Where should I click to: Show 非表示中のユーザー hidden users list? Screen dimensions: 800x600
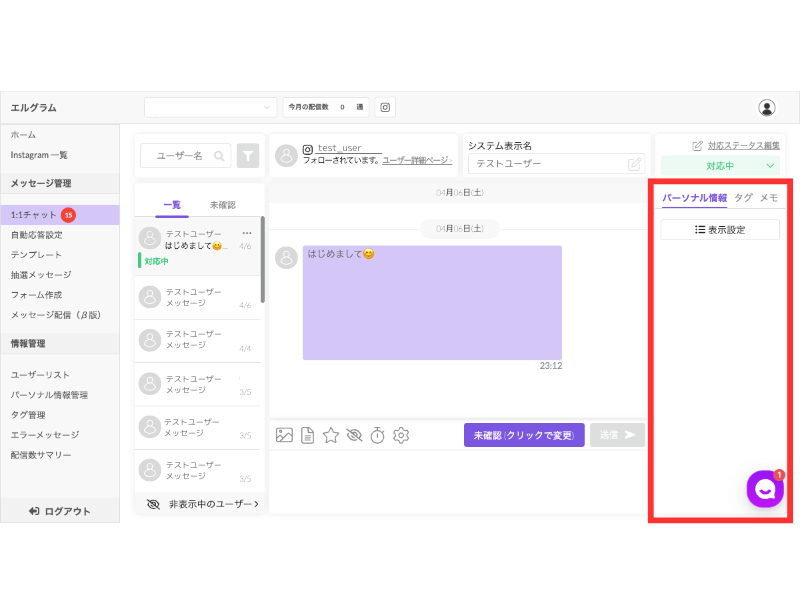[203, 504]
